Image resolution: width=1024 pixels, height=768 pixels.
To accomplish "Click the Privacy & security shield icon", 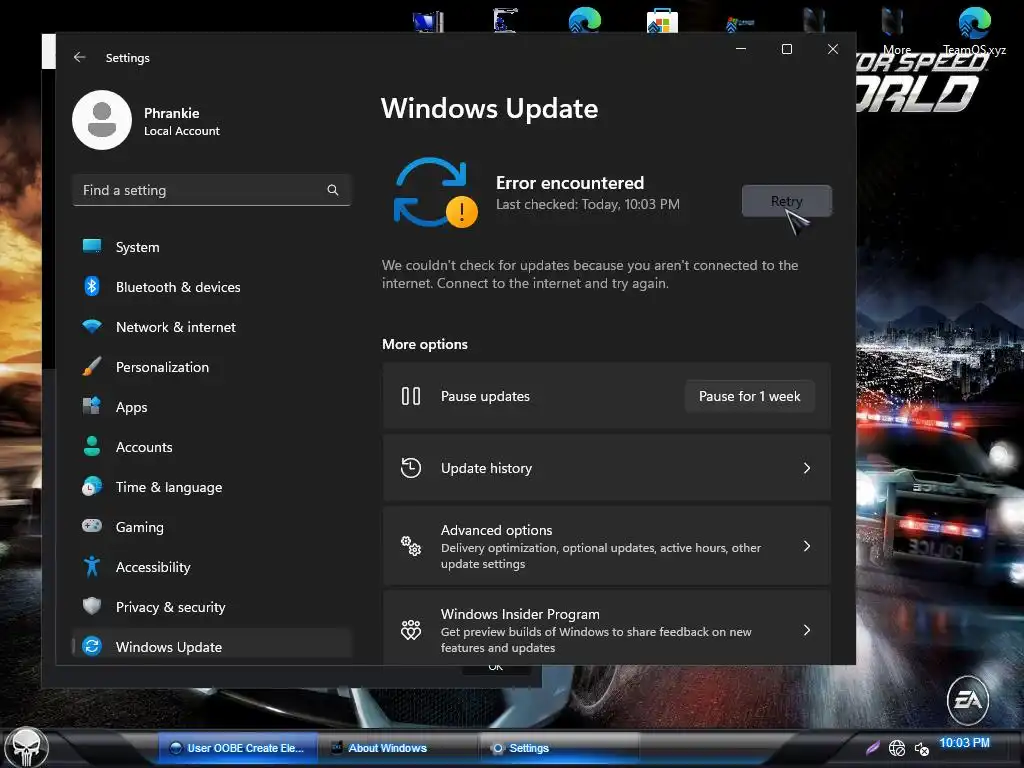I will [92, 606].
